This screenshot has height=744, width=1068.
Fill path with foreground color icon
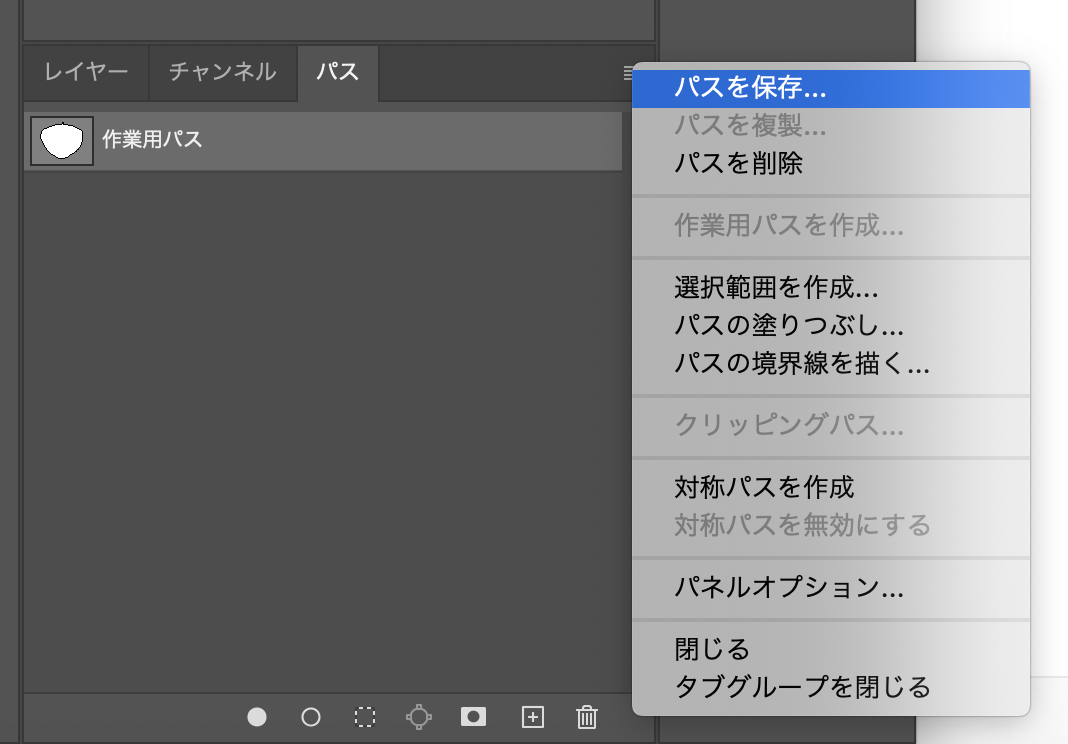(x=256, y=717)
